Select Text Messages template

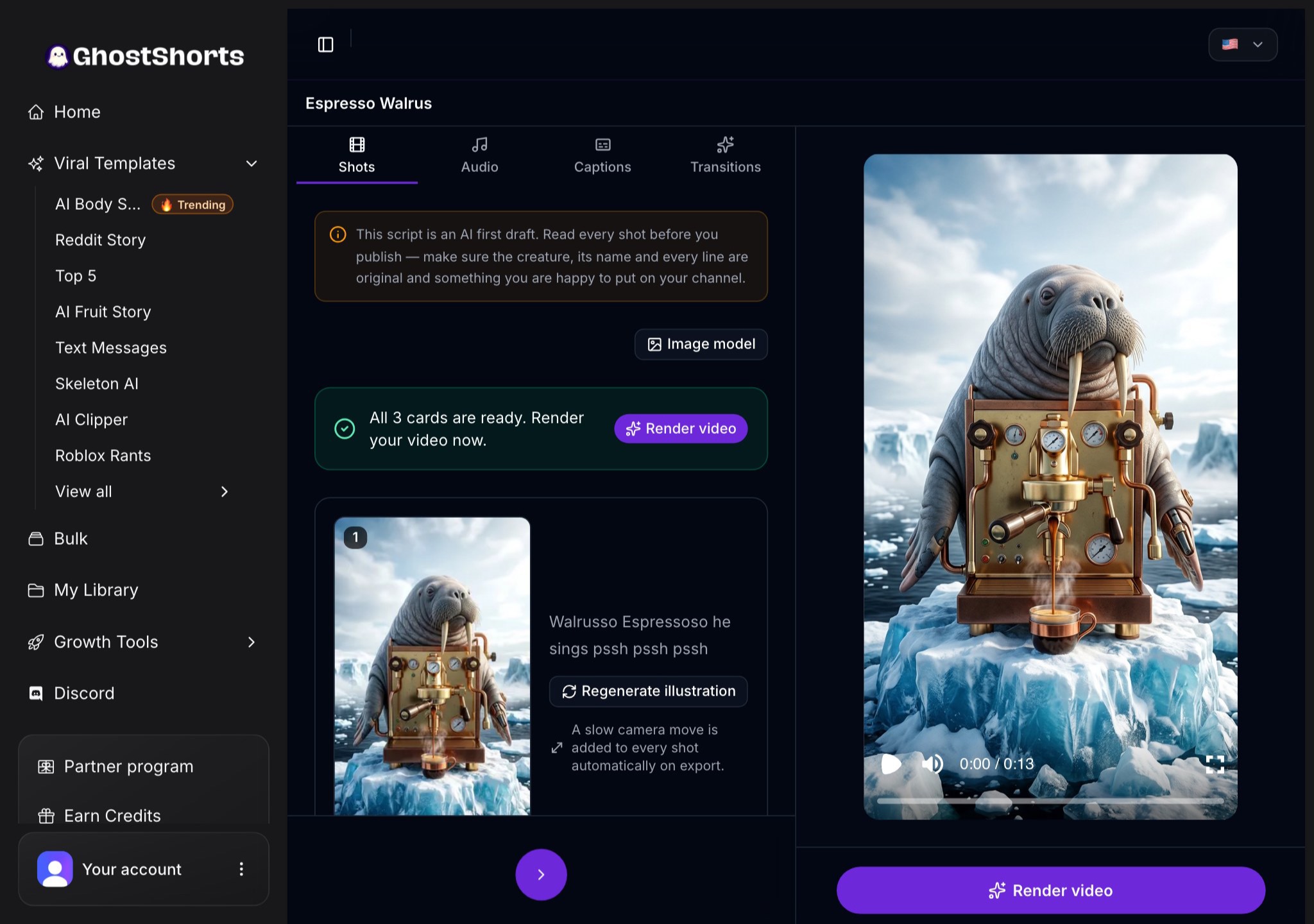coord(111,348)
